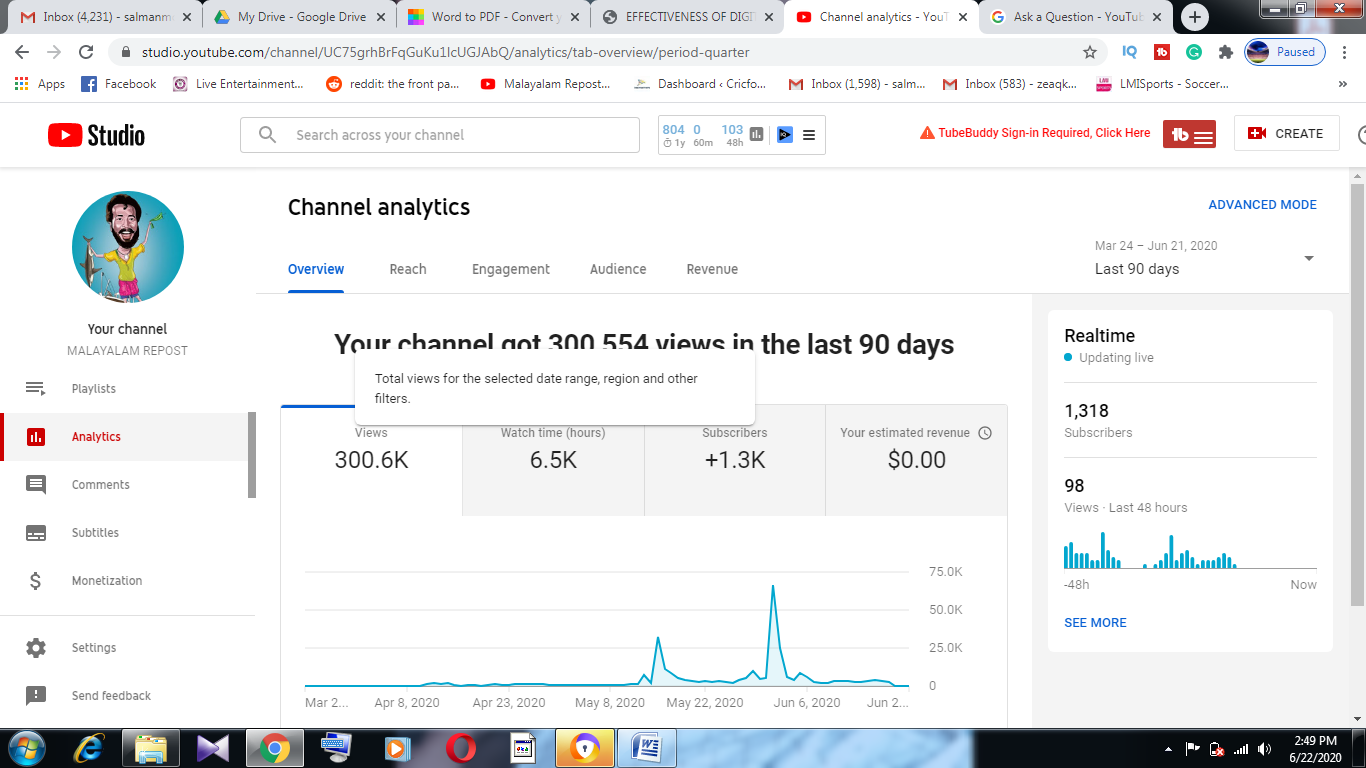Click the YouTube Studio logo

pos(97,135)
